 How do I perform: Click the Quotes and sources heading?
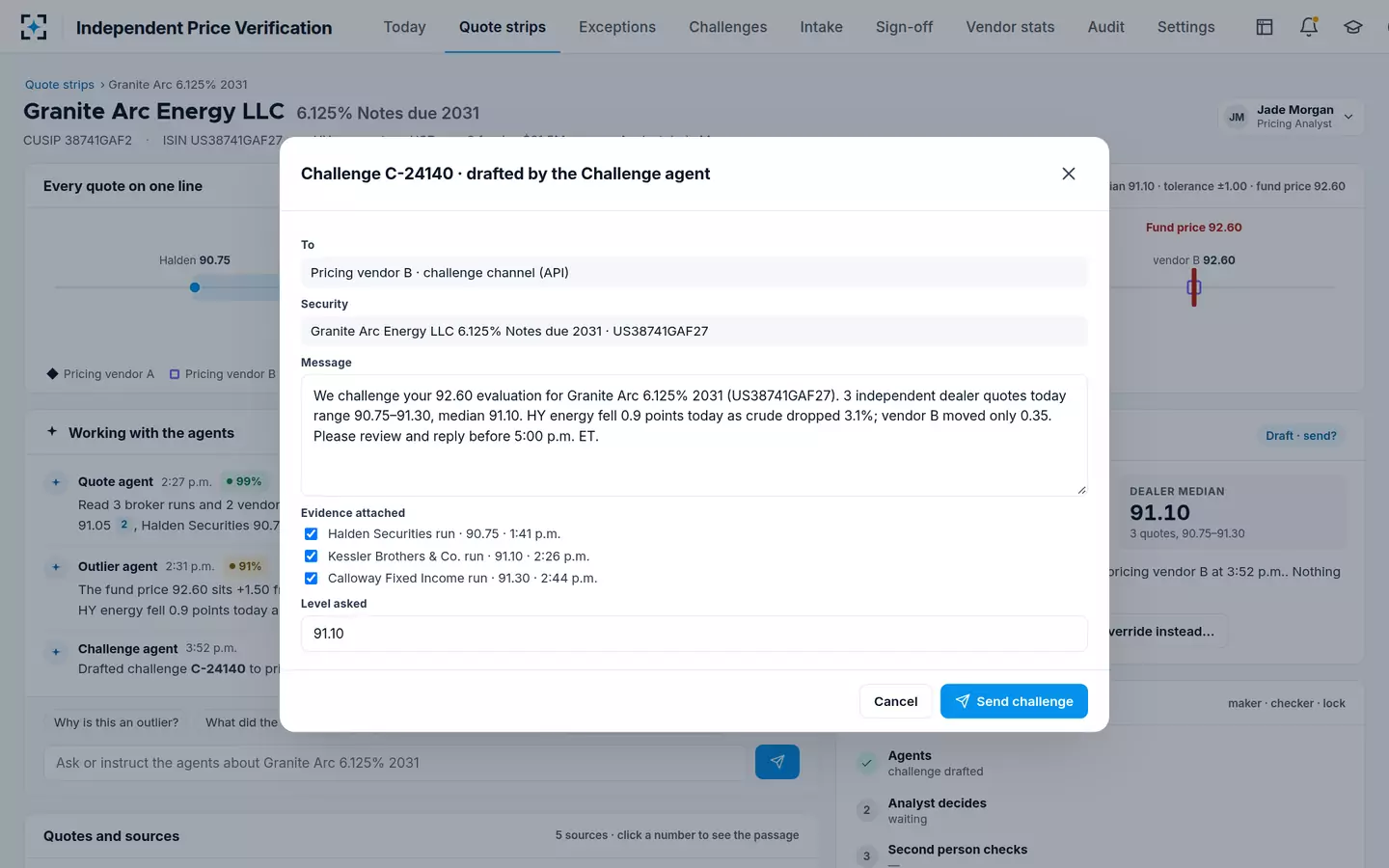[112, 836]
